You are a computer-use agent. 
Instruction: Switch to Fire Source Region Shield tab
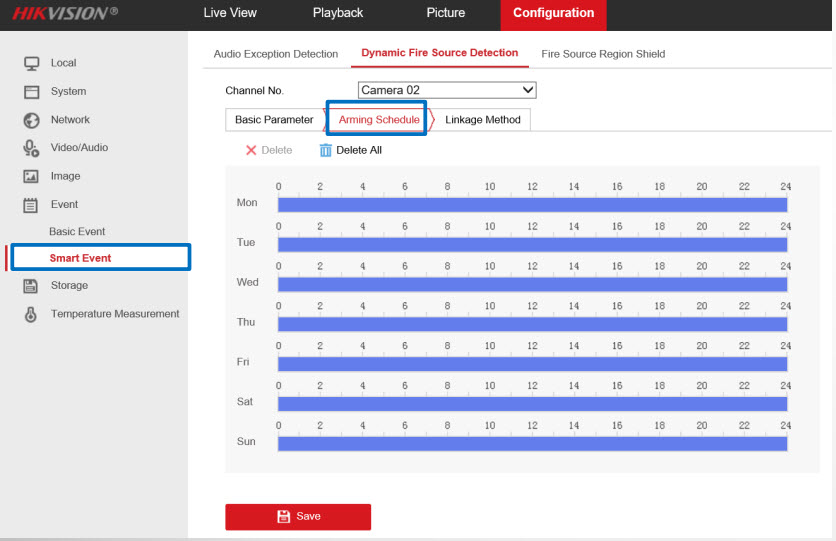tap(602, 54)
